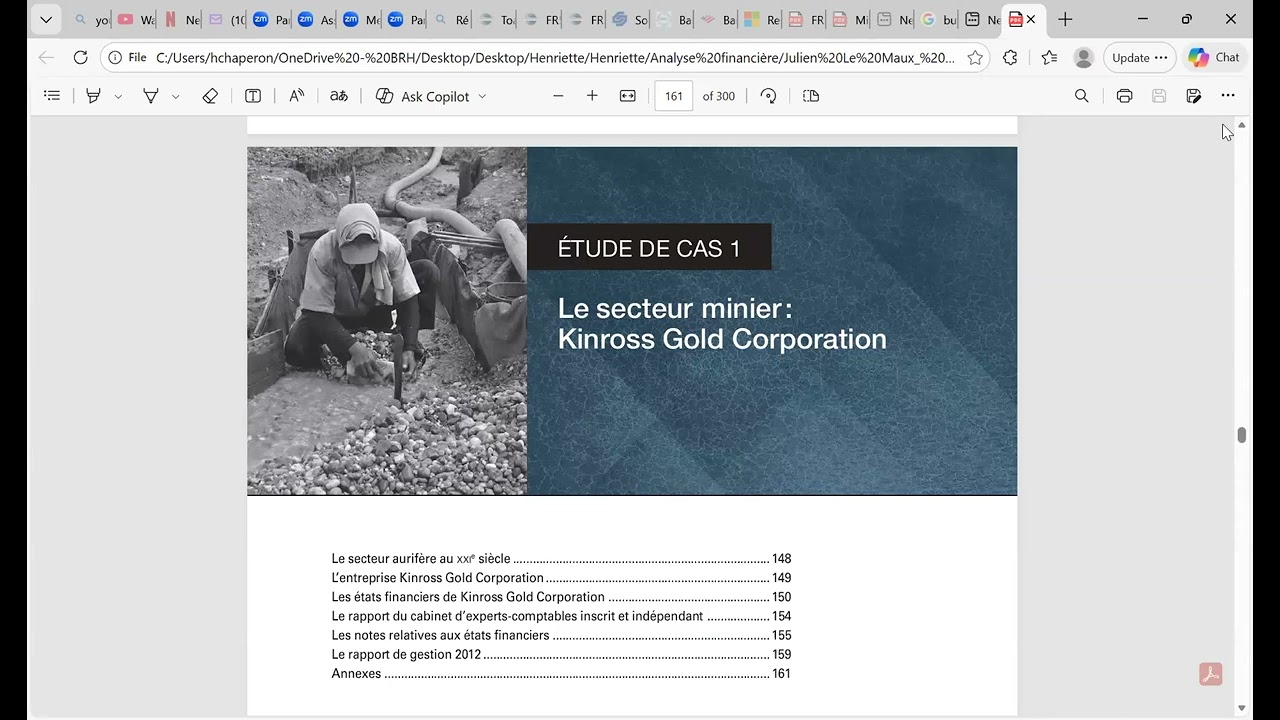This screenshot has width=1280, height=720.
Task: Fit the page to width
Action: point(628,96)
